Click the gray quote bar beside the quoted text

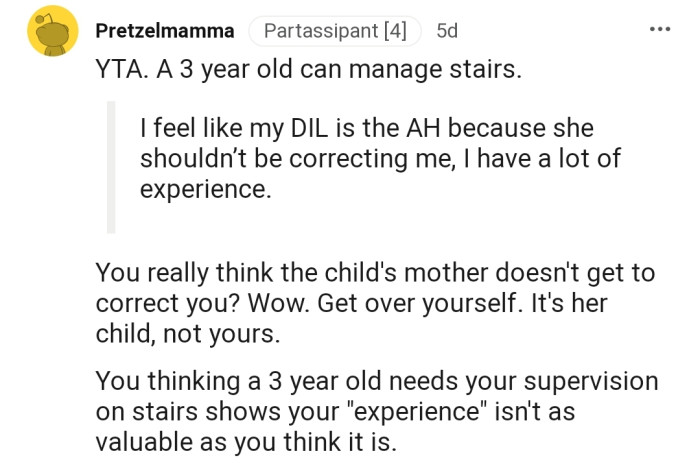point(111,166)
